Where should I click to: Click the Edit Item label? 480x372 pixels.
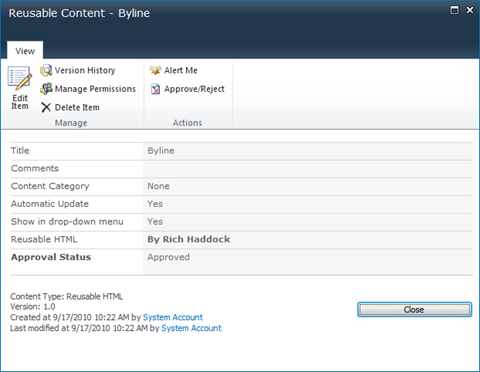coord(20,102)
